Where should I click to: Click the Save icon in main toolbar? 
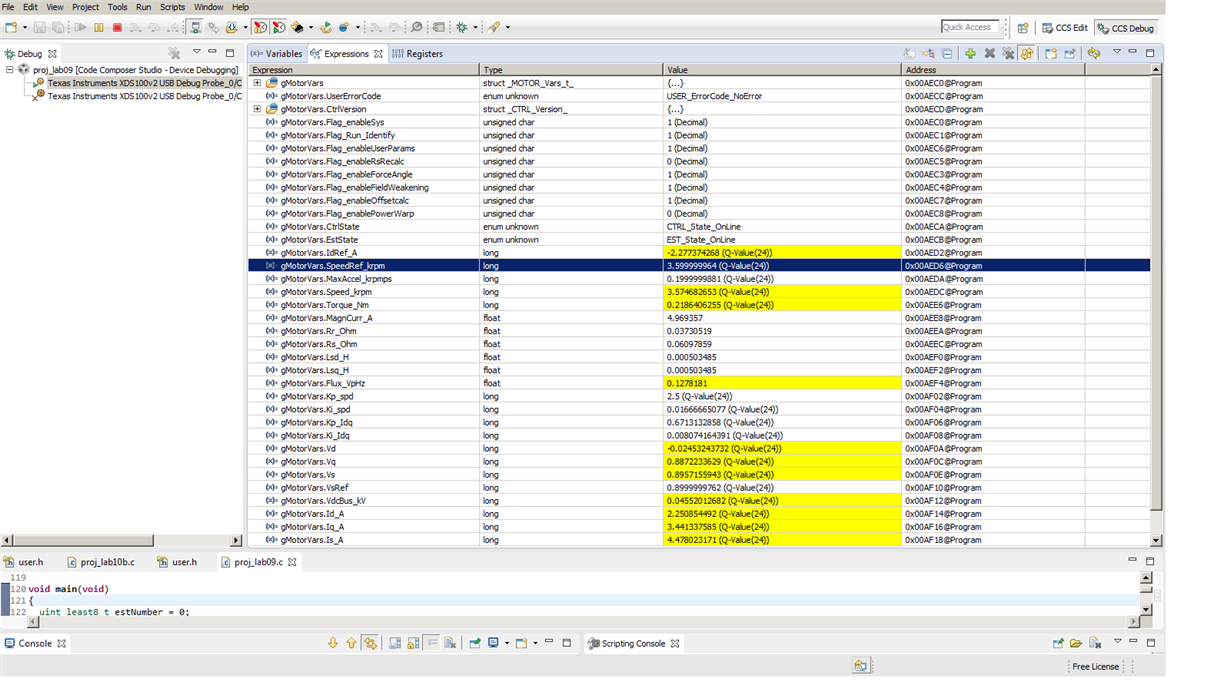(41, 27)
